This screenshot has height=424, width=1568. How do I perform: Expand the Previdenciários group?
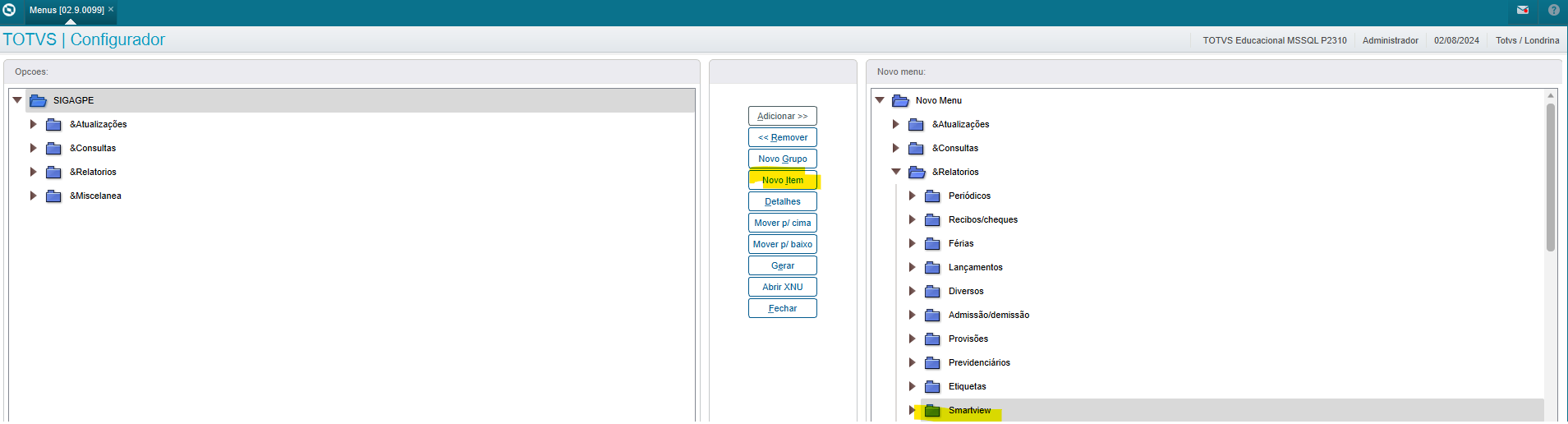[x=912, y=362]
